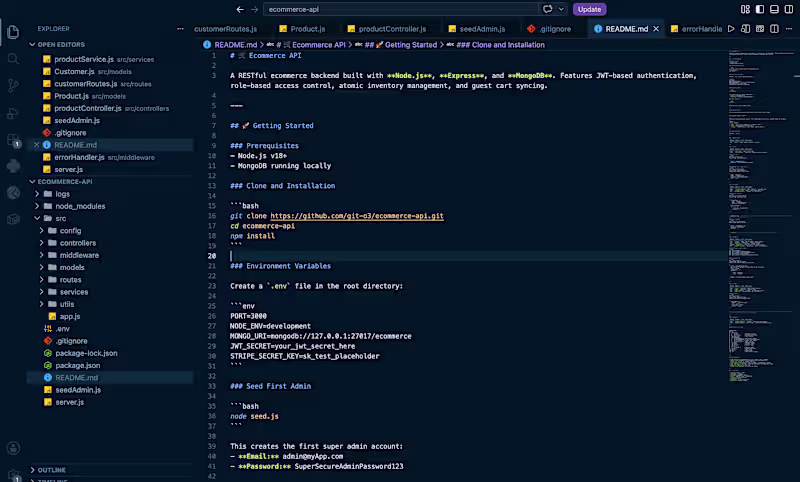Open server.js in project tree

tap(70, 402)
